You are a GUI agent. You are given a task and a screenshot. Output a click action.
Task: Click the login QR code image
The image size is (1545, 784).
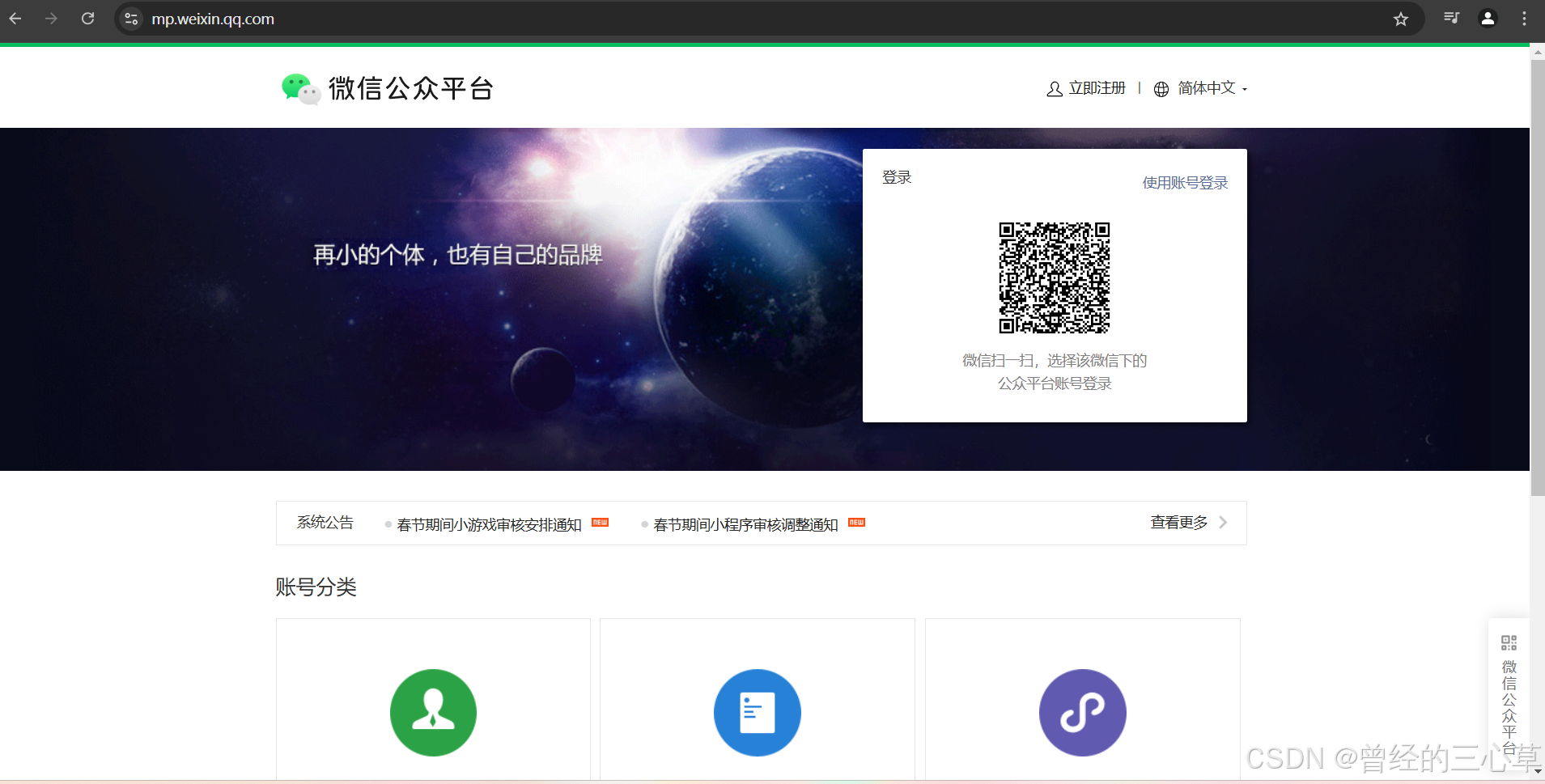1054,278
